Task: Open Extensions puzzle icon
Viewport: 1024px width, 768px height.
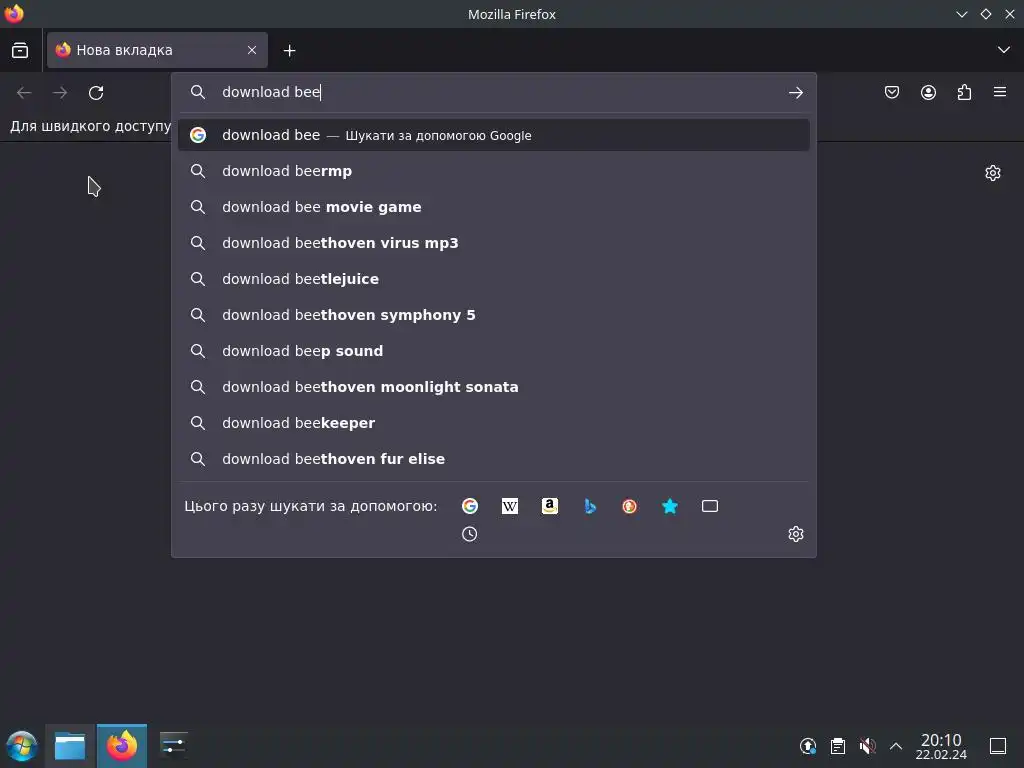Action: click(x=965, y=93)
